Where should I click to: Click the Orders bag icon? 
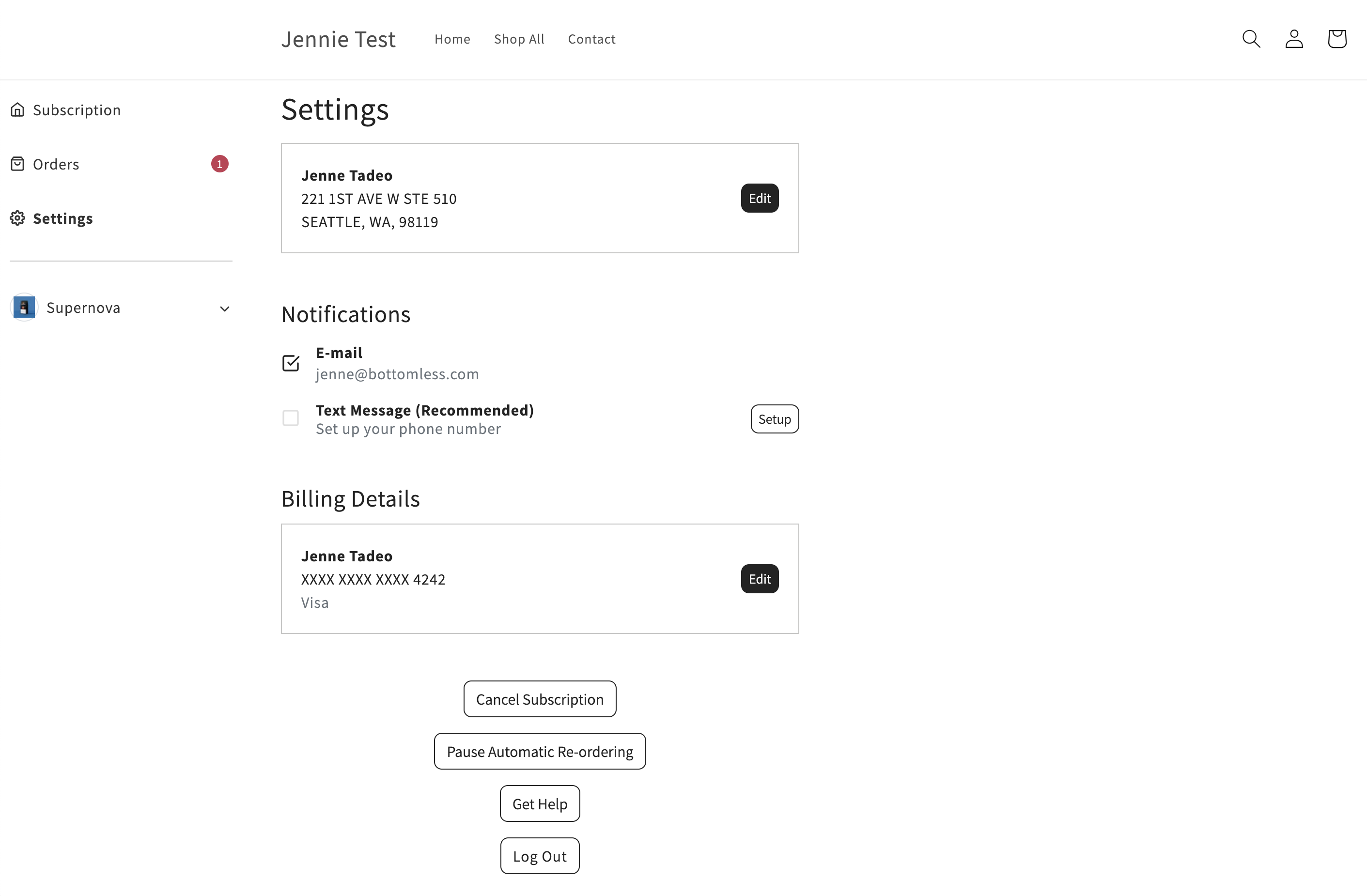click(18, 164)
